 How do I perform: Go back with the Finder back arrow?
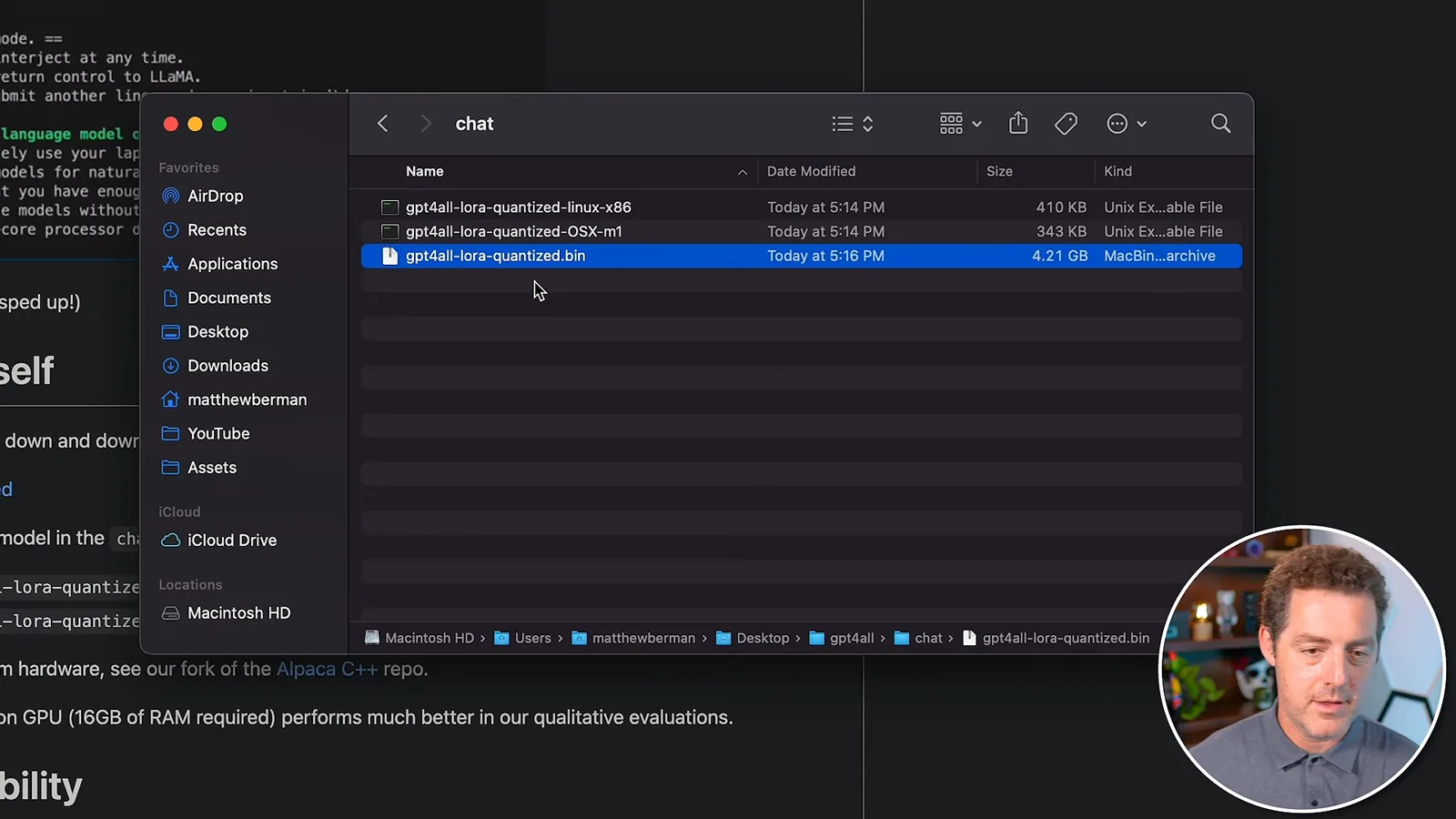(x=383, y=124)
